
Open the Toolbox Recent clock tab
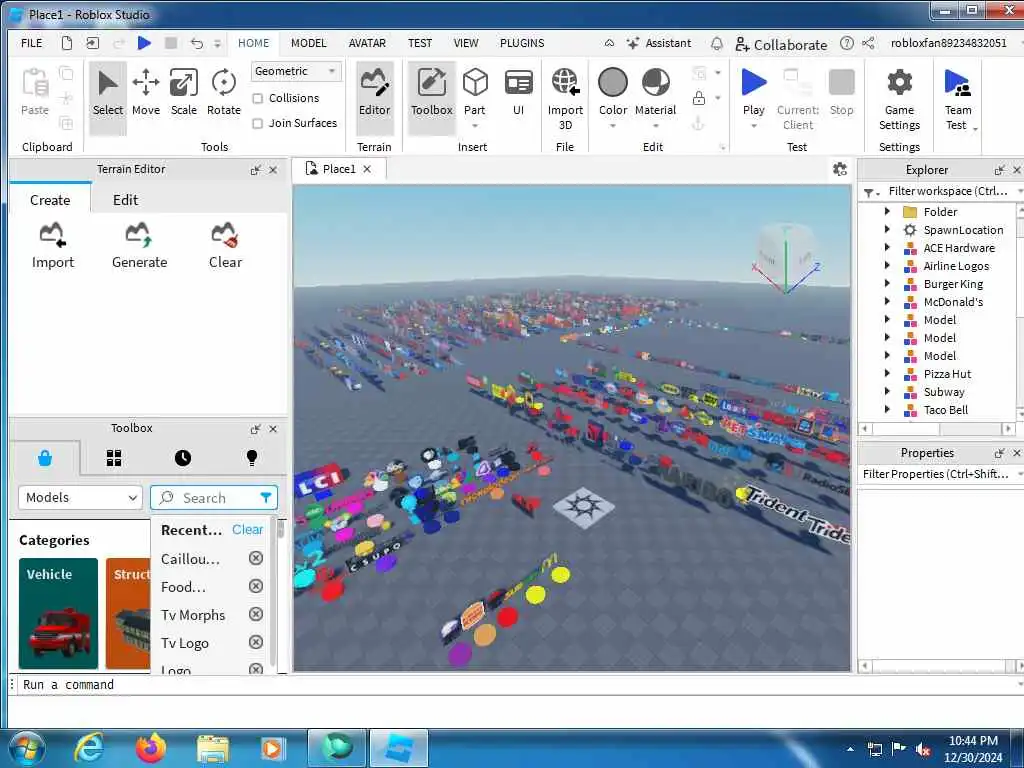[x=183, y=458]
